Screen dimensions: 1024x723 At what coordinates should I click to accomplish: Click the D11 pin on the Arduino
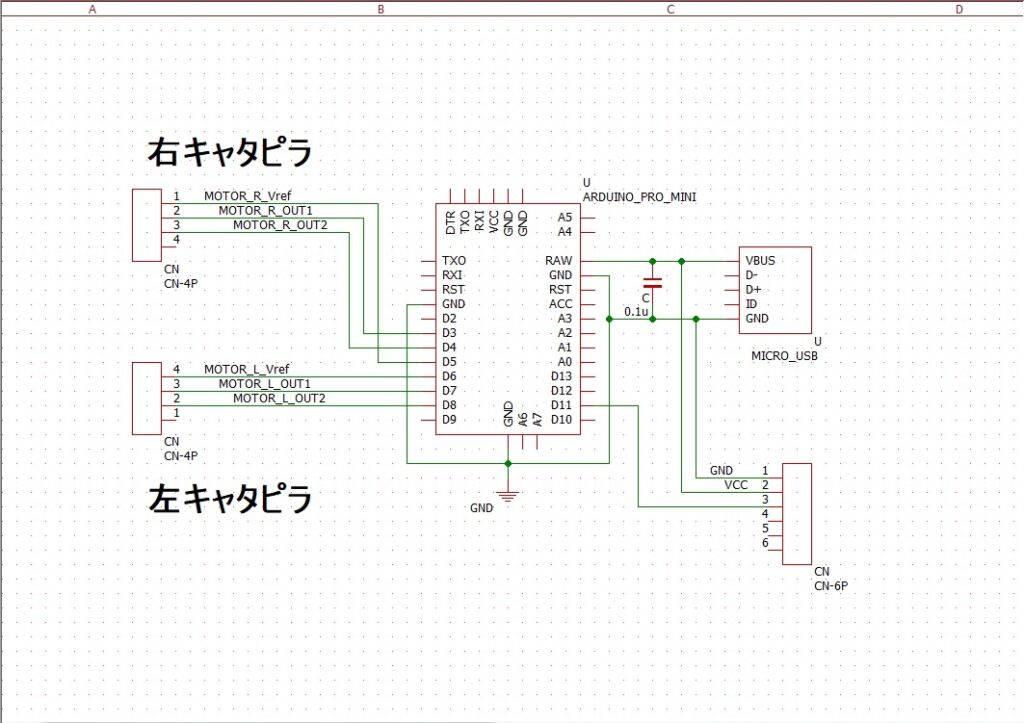(x=561, y=405)
